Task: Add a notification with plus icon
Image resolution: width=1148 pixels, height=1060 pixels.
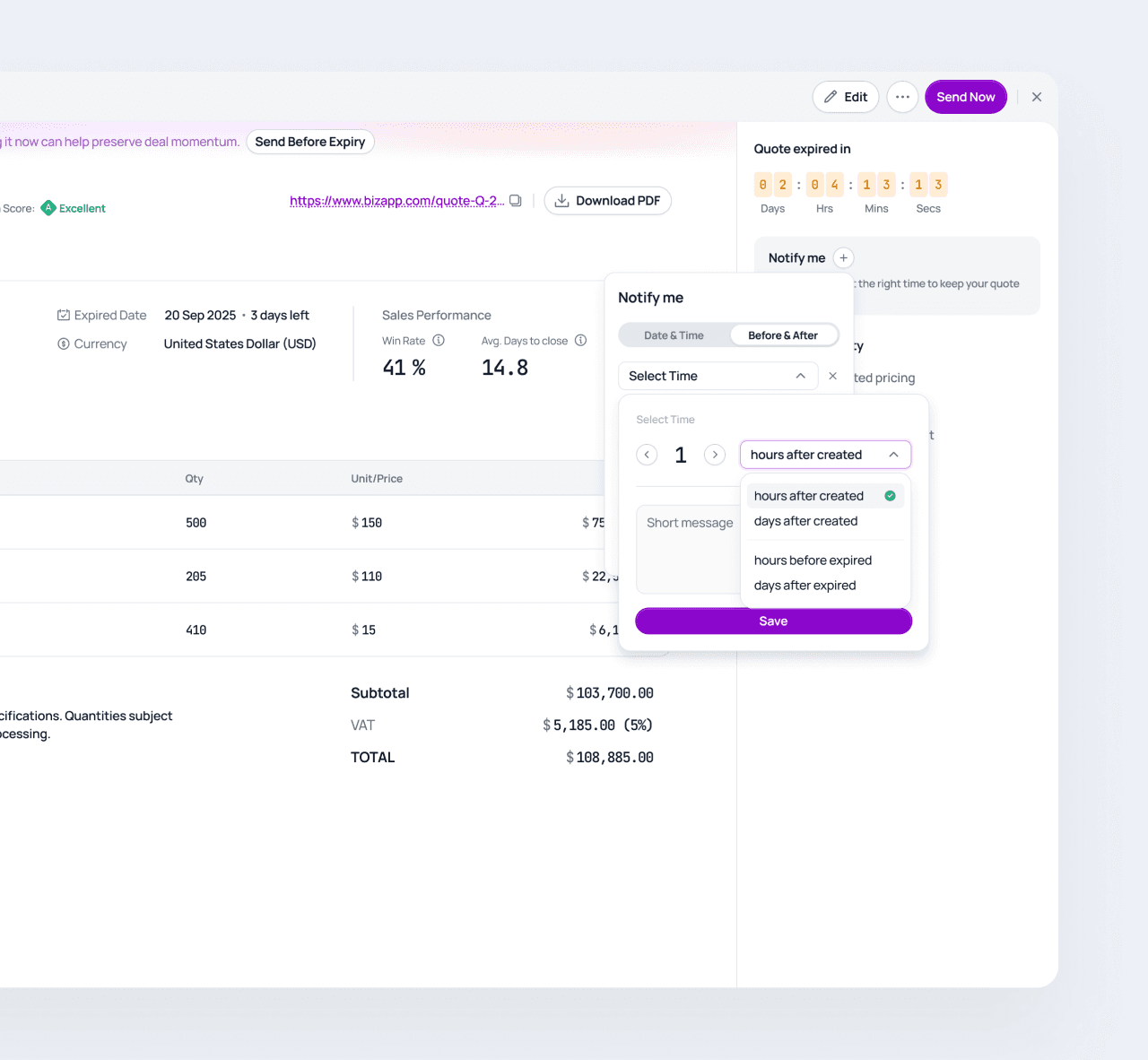Action: pyautogui.click(x=843, y=258)
